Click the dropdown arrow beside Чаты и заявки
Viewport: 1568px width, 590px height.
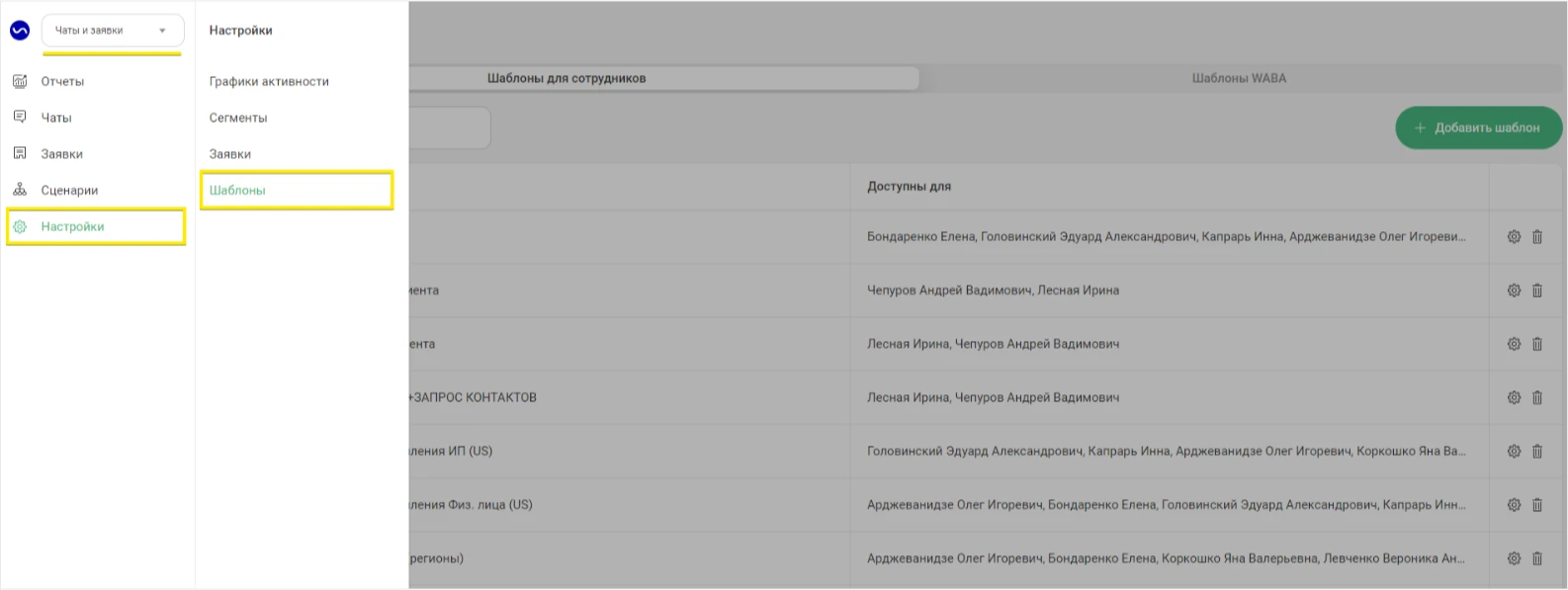[x=162, y=31]
